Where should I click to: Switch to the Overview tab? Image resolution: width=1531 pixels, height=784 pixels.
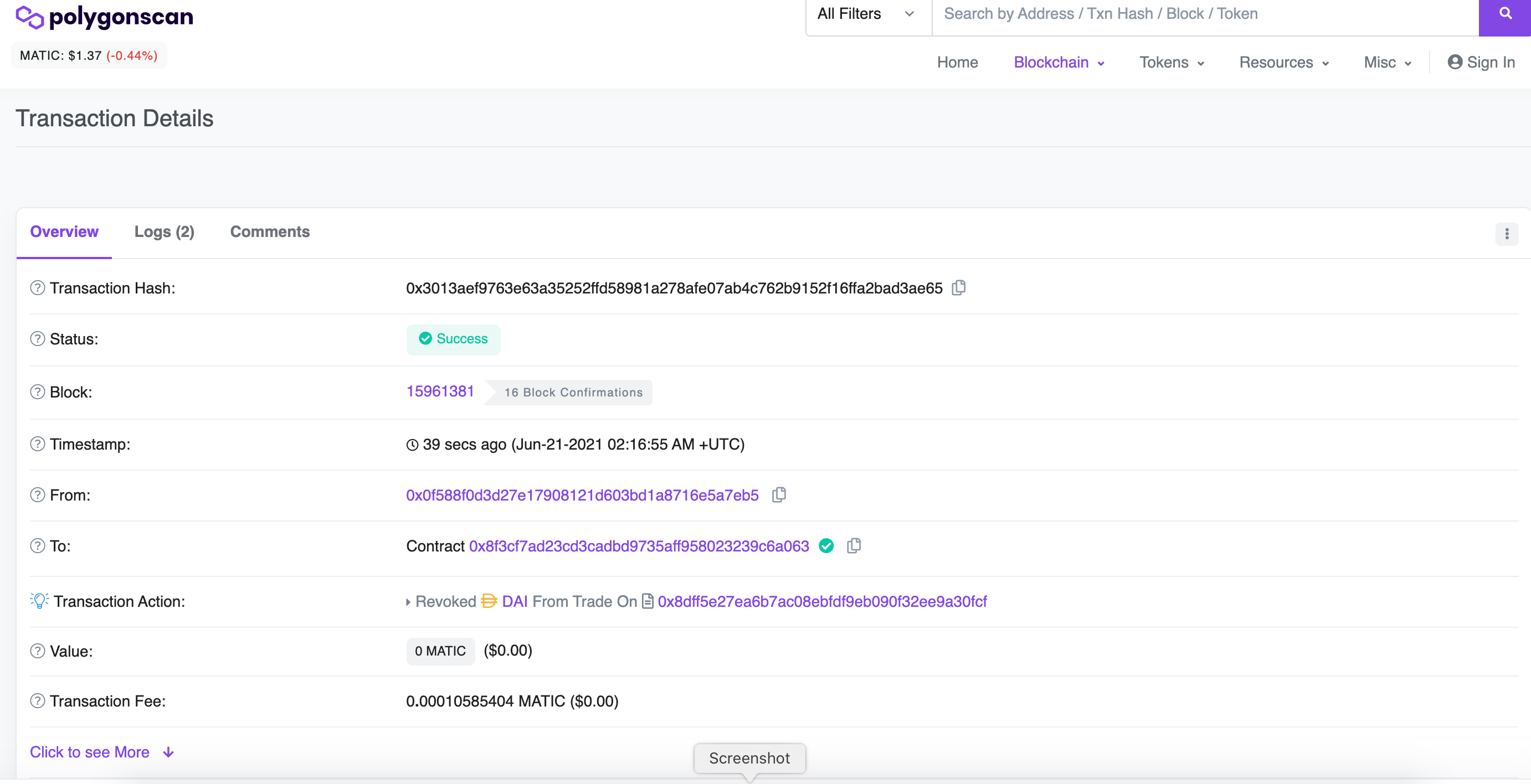(64, 231)
